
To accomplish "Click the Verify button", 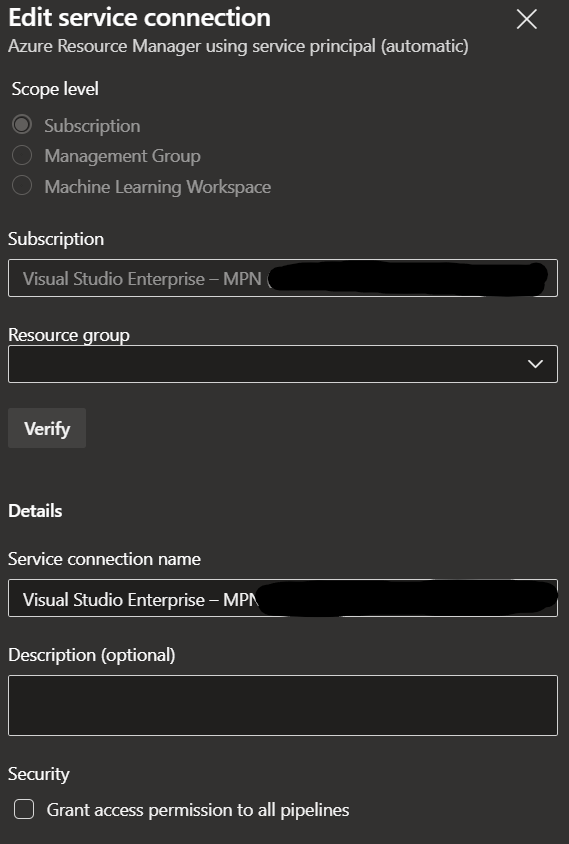I will pyautogui.click(x=47, y=428).
